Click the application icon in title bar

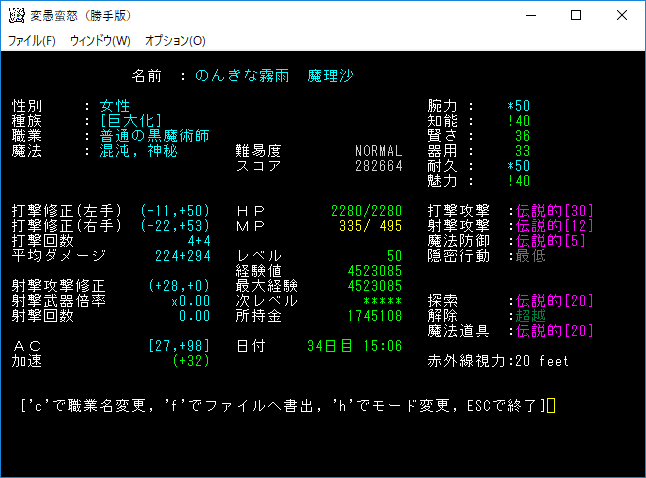click(x=16, y=15)
